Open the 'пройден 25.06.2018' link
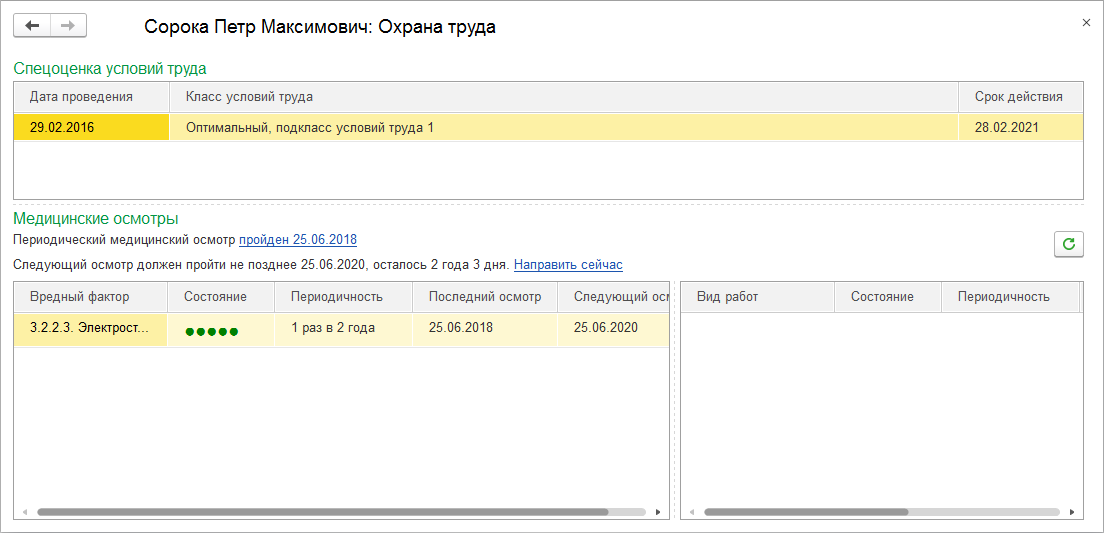This screenshot has width=1104, height=533. (x=297, y=240)
